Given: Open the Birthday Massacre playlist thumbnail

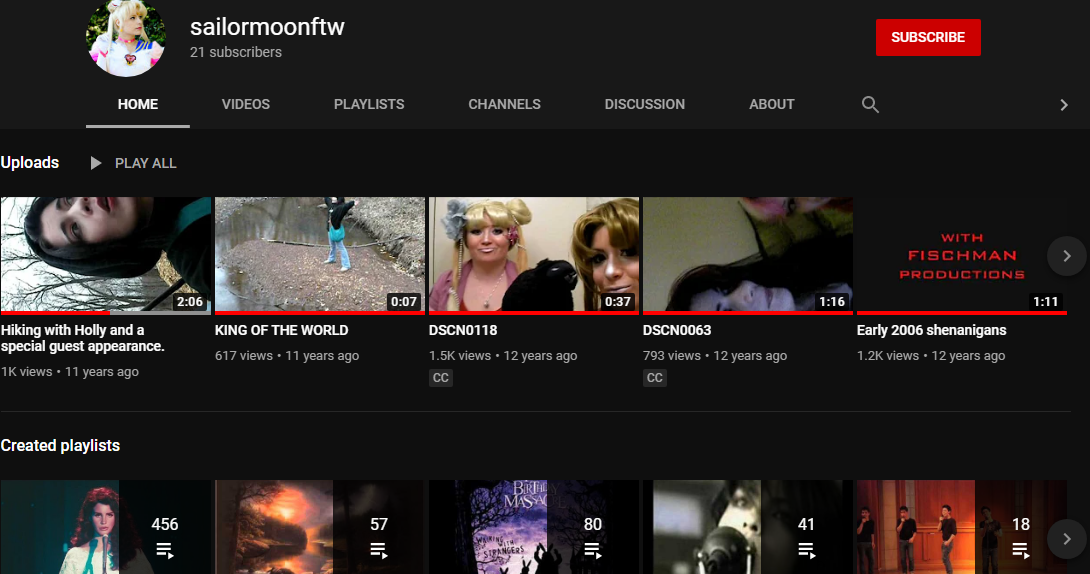Looking at the screenshot, I should pyautogui.click(x=534, y=527).
